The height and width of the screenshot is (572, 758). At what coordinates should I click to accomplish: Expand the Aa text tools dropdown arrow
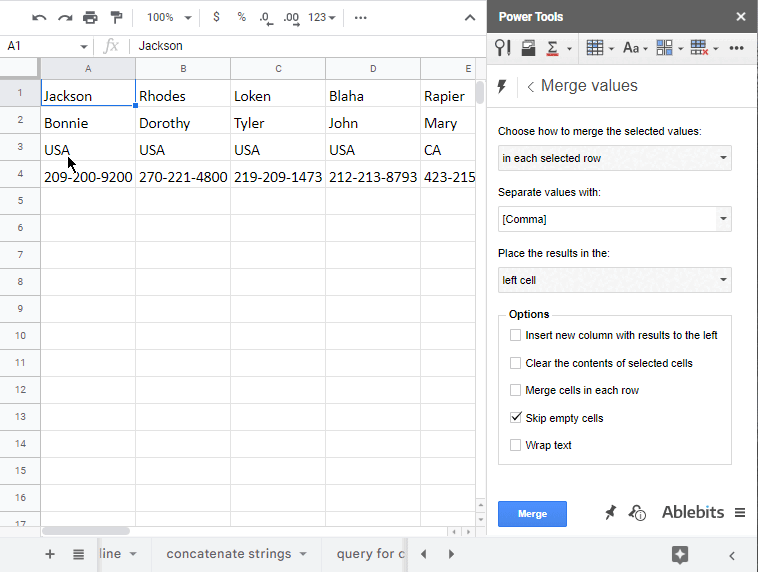[645, 49]
